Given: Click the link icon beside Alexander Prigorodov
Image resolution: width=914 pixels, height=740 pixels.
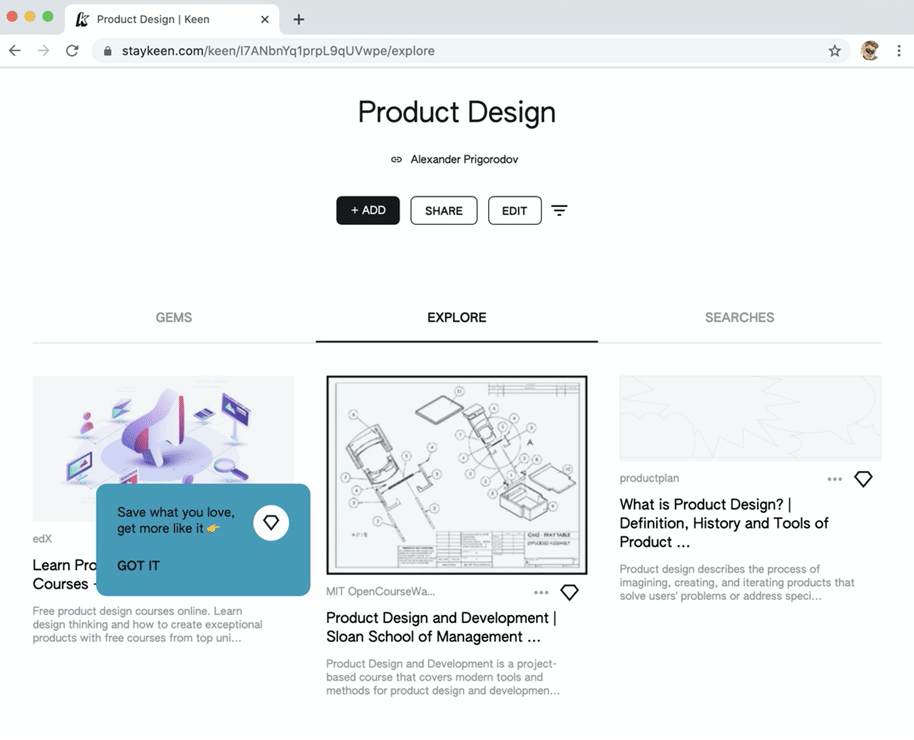Looking at the screenshot, I should (x=396, y=159).
